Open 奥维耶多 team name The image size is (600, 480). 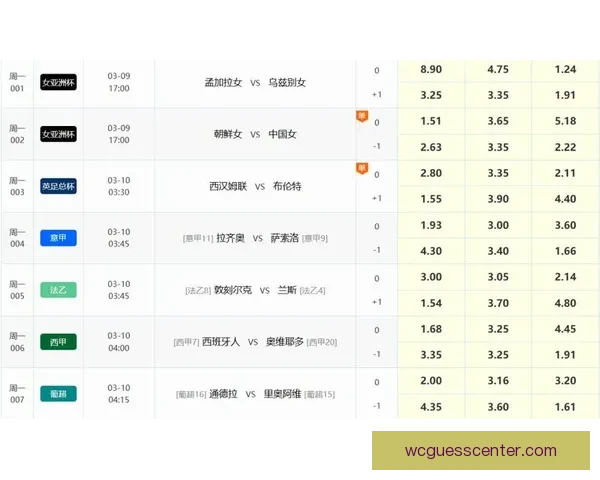pos(285,342)
